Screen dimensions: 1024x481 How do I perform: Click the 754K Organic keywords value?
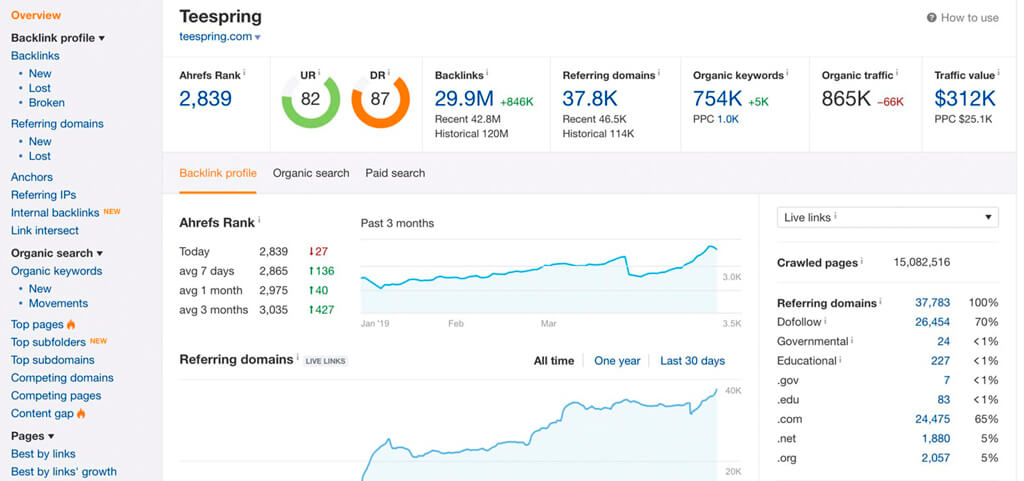pos(718,99)
